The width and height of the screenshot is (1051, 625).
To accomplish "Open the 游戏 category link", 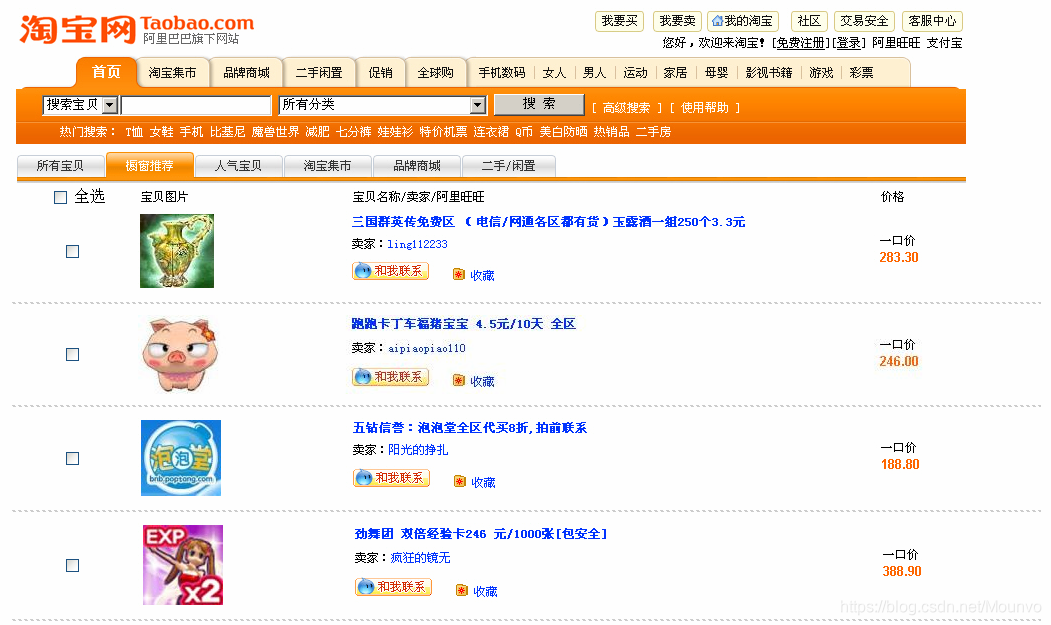I will pyautogui.click(x=821, y=73).
